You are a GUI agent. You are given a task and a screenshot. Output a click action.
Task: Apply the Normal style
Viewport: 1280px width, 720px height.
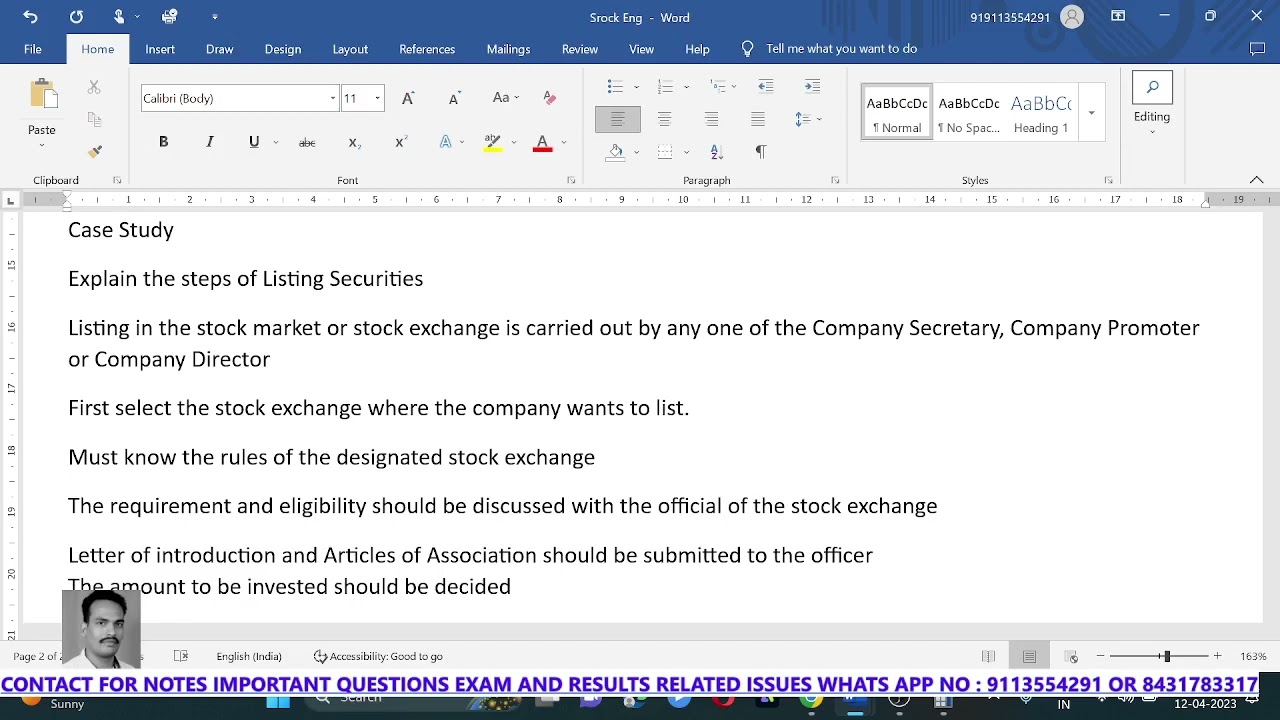click(x=897, y=112)
